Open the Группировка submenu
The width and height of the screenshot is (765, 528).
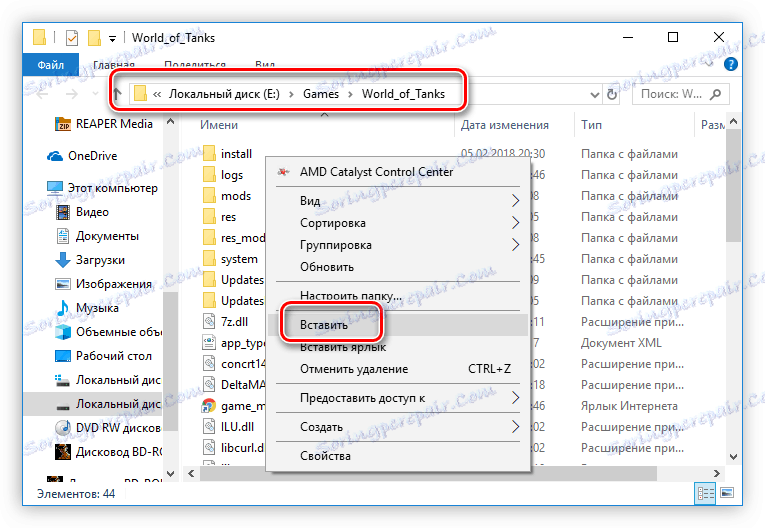pos(398,245)
